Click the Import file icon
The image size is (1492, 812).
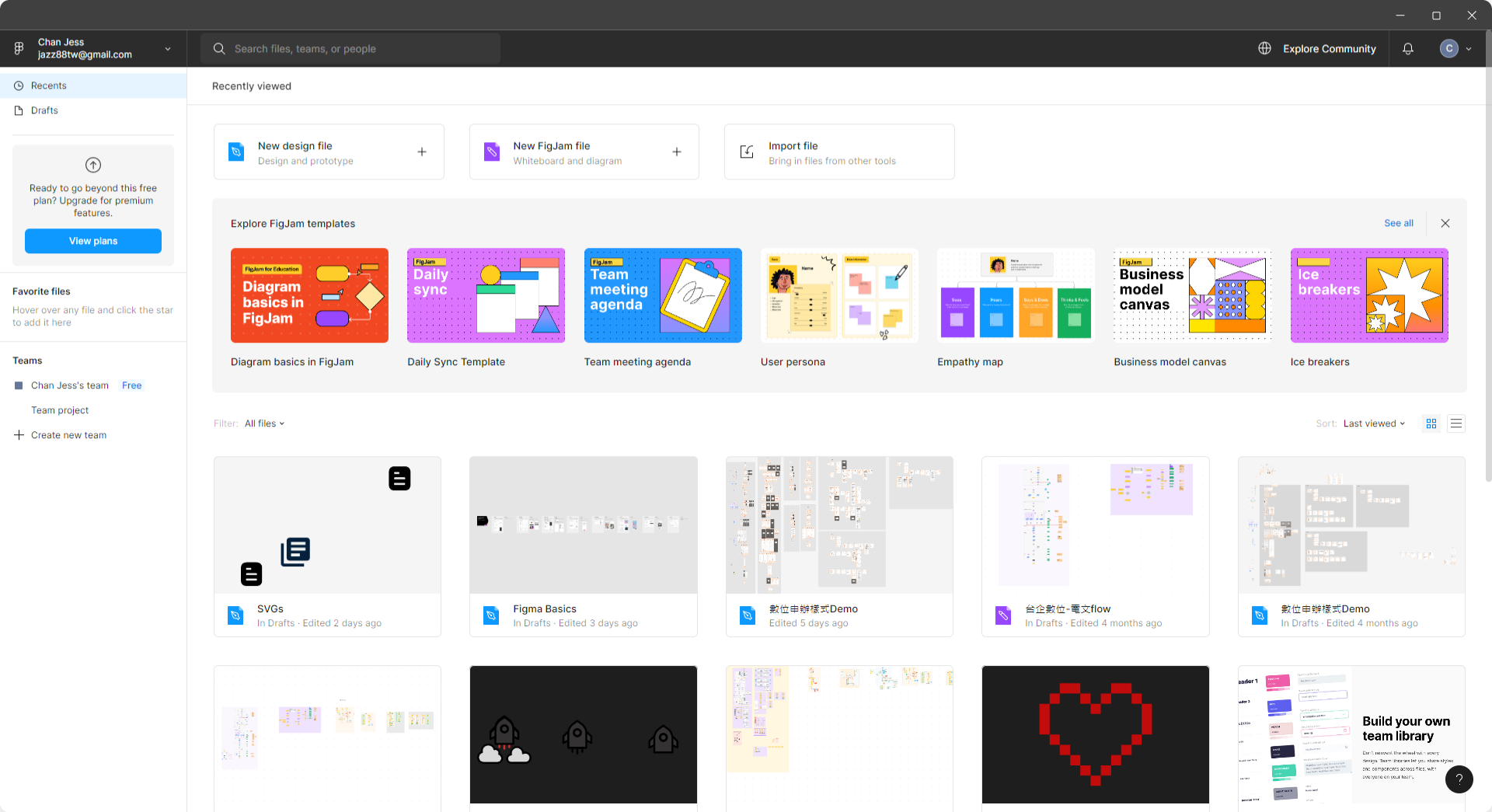coord(747,152)
